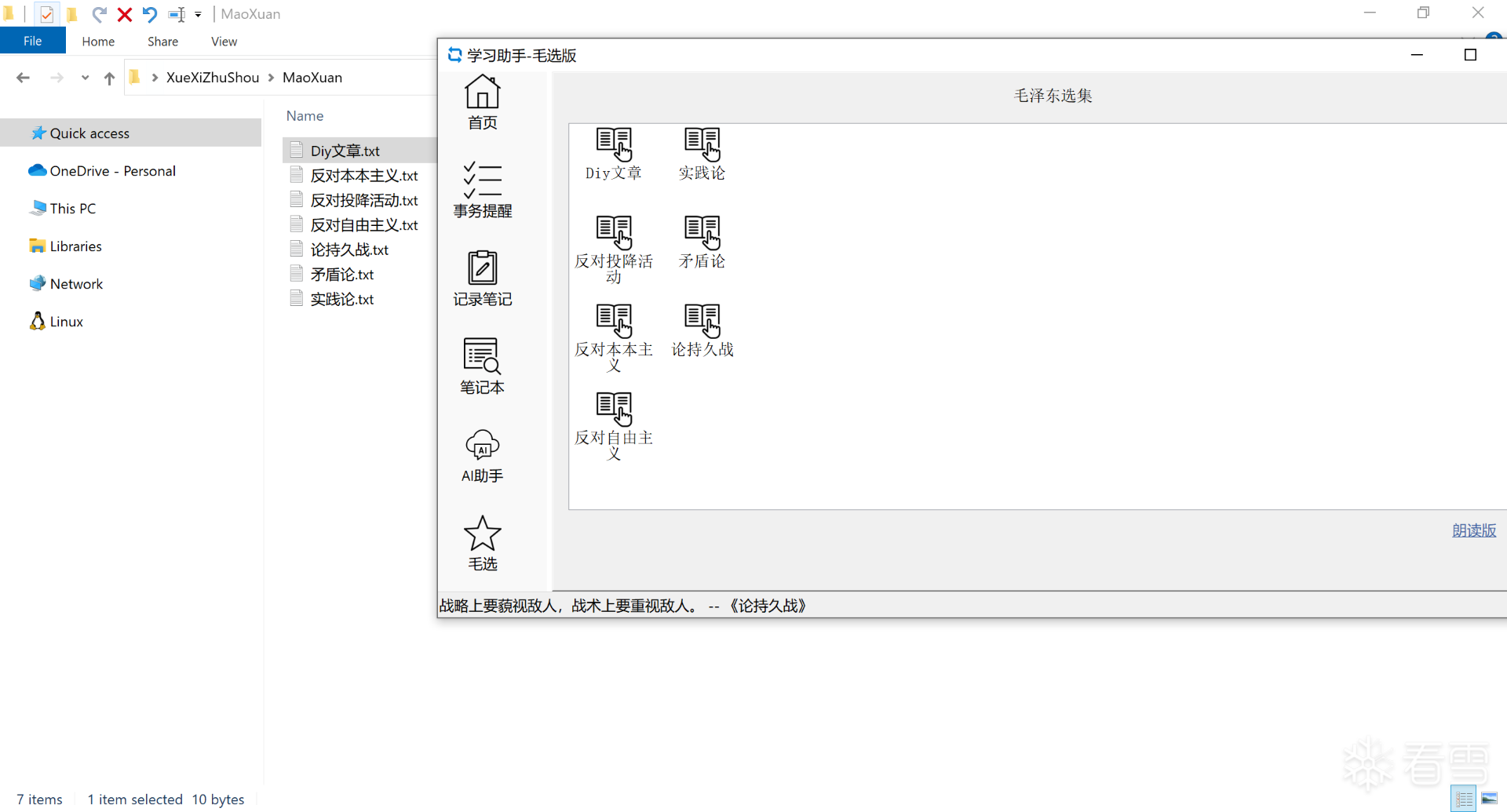Minimize the MaoXuan Explorer window
This screenshot has width=1507, height=812.
1370,13
